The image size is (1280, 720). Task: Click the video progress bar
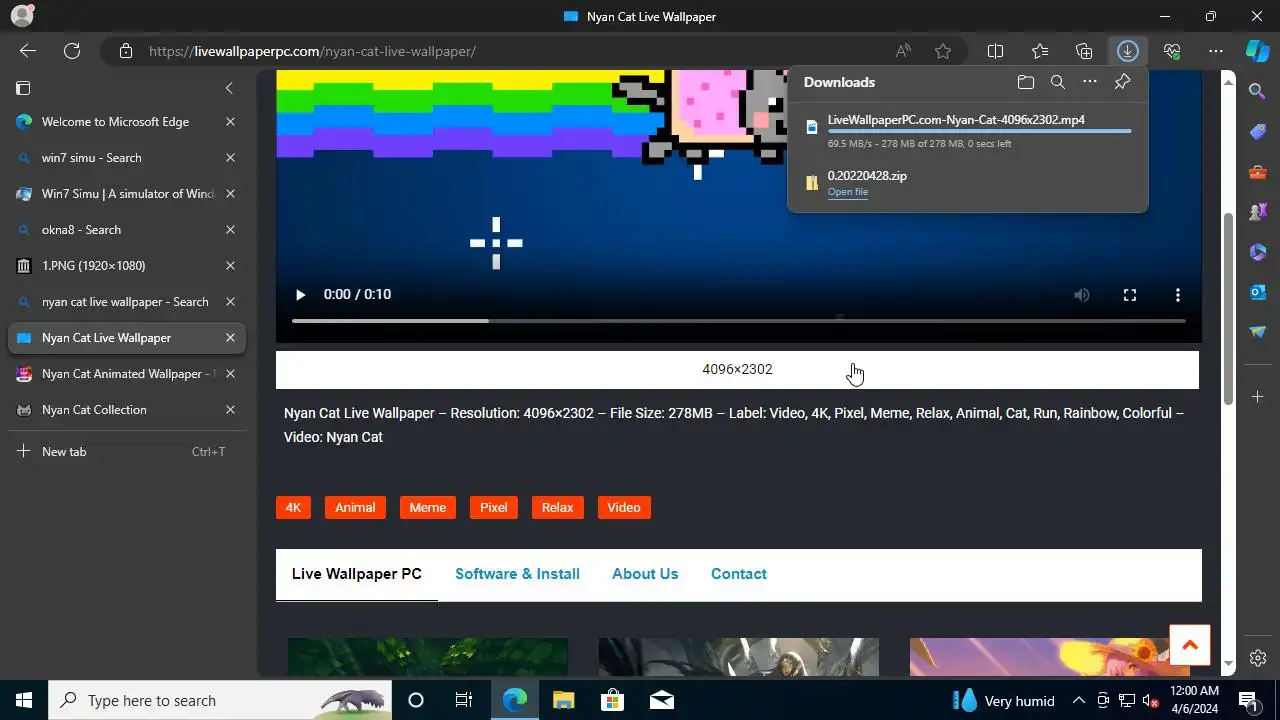739,321
